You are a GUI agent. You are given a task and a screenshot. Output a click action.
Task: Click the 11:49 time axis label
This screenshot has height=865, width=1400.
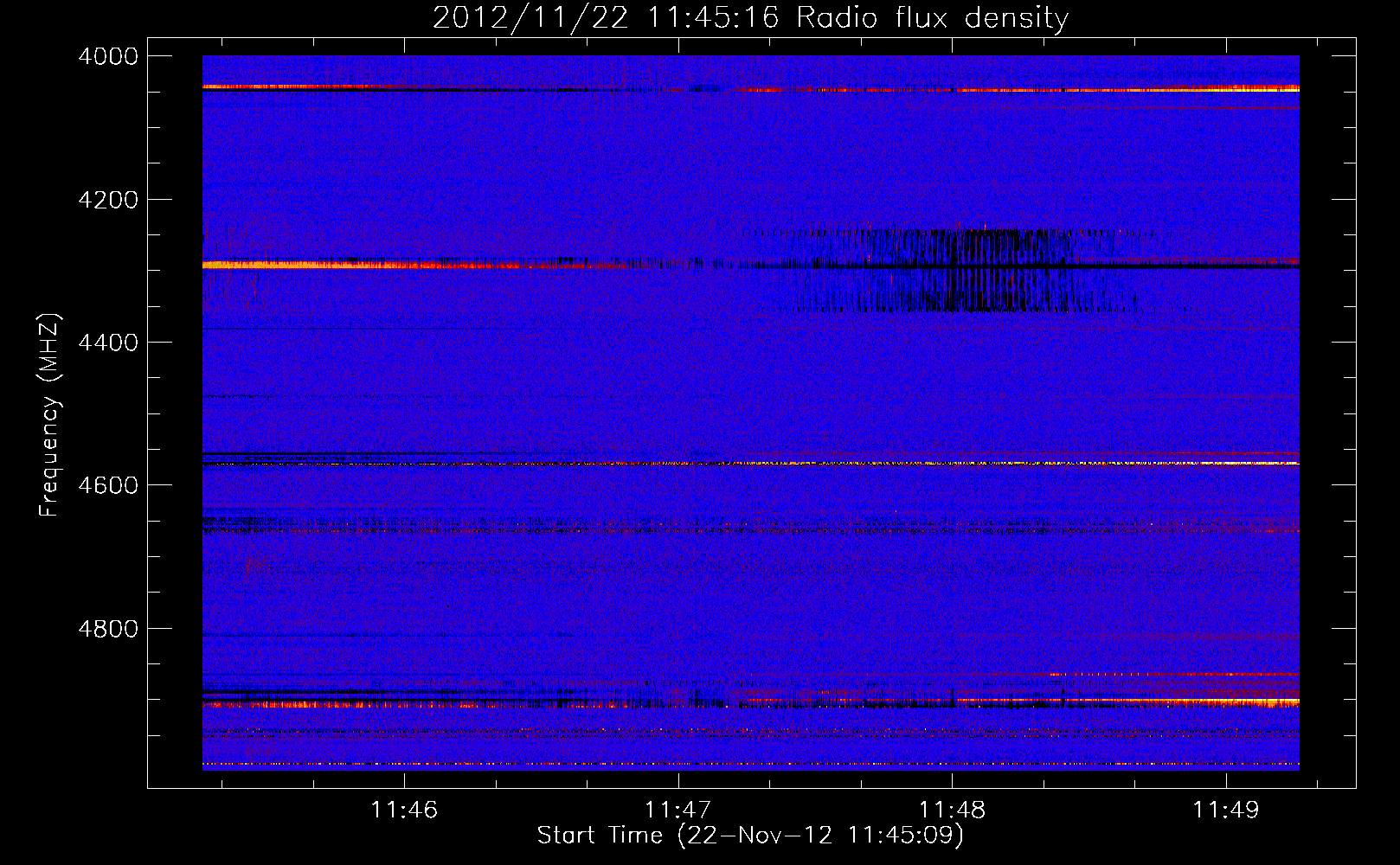point(1225,810)
